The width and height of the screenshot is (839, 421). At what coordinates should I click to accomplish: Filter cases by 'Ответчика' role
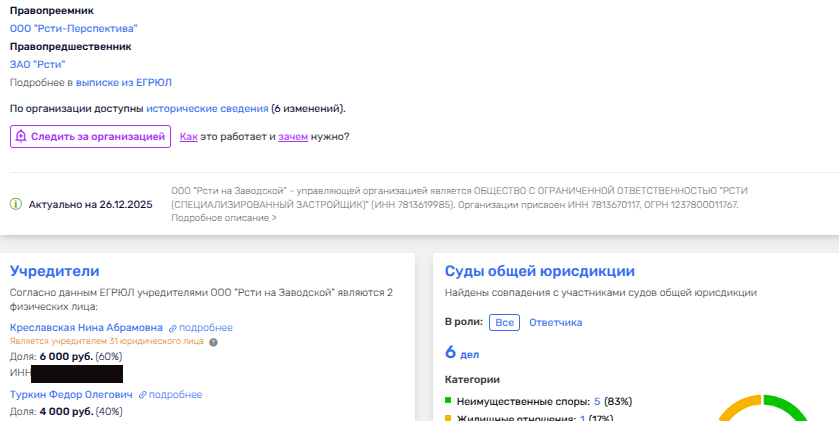(x=555, y=323)
